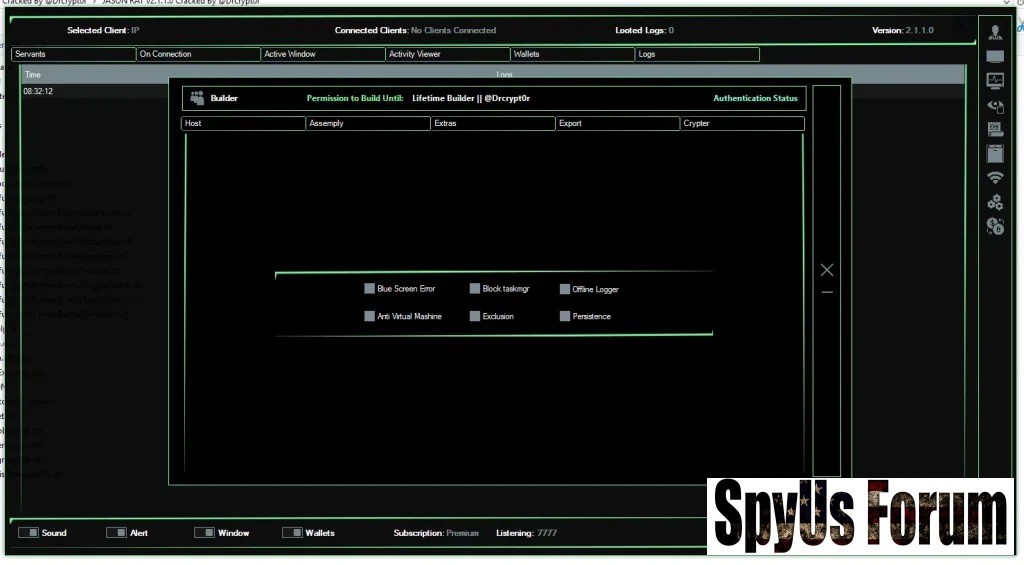Screen dimensions: 1024x565
Task: Click the window panel icon above Wi-Fi icon
Action: click(995, 153)
